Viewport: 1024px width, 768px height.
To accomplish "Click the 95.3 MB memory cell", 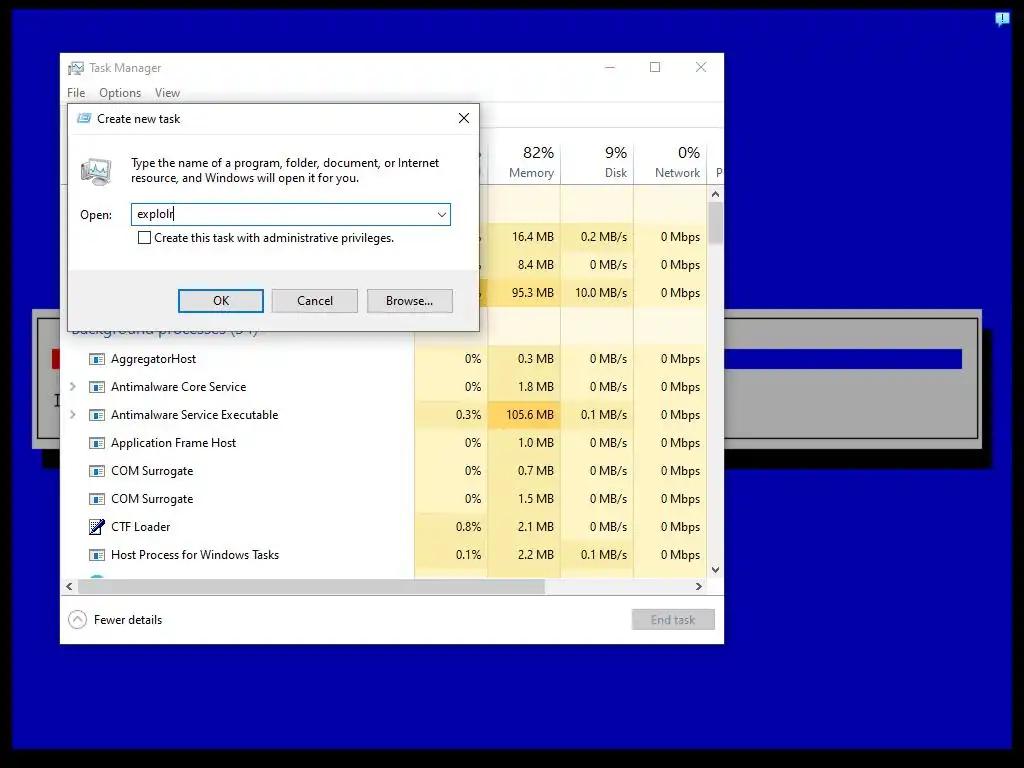I will pos(524,293).
